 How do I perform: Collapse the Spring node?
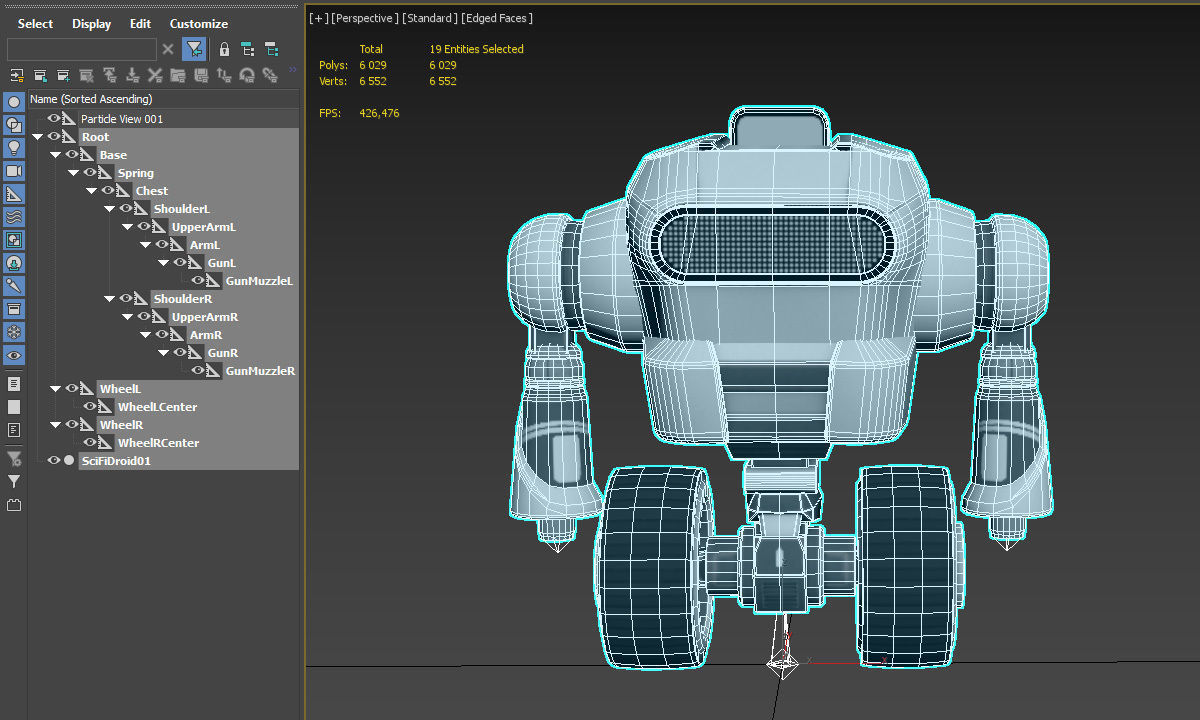click(x=74, y=173)
